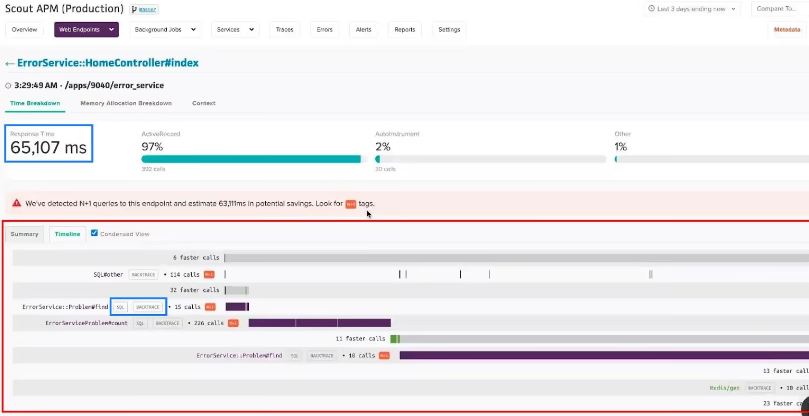Click the 'SQL#other' row label
This screenshot has width=809, height=416.
[x=108, y=275]
